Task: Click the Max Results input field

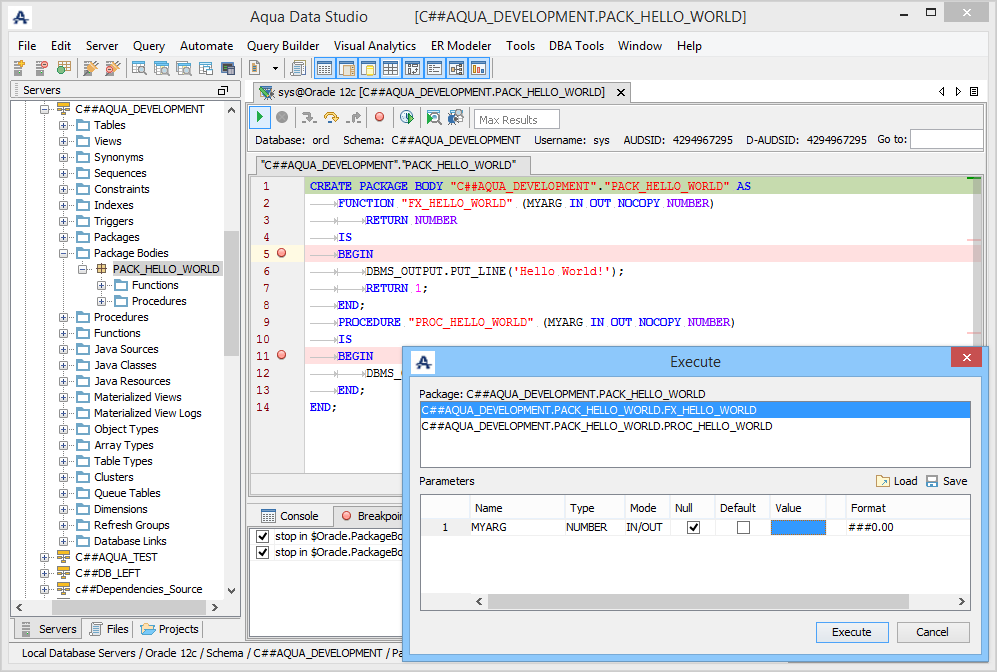Action: 516,120
